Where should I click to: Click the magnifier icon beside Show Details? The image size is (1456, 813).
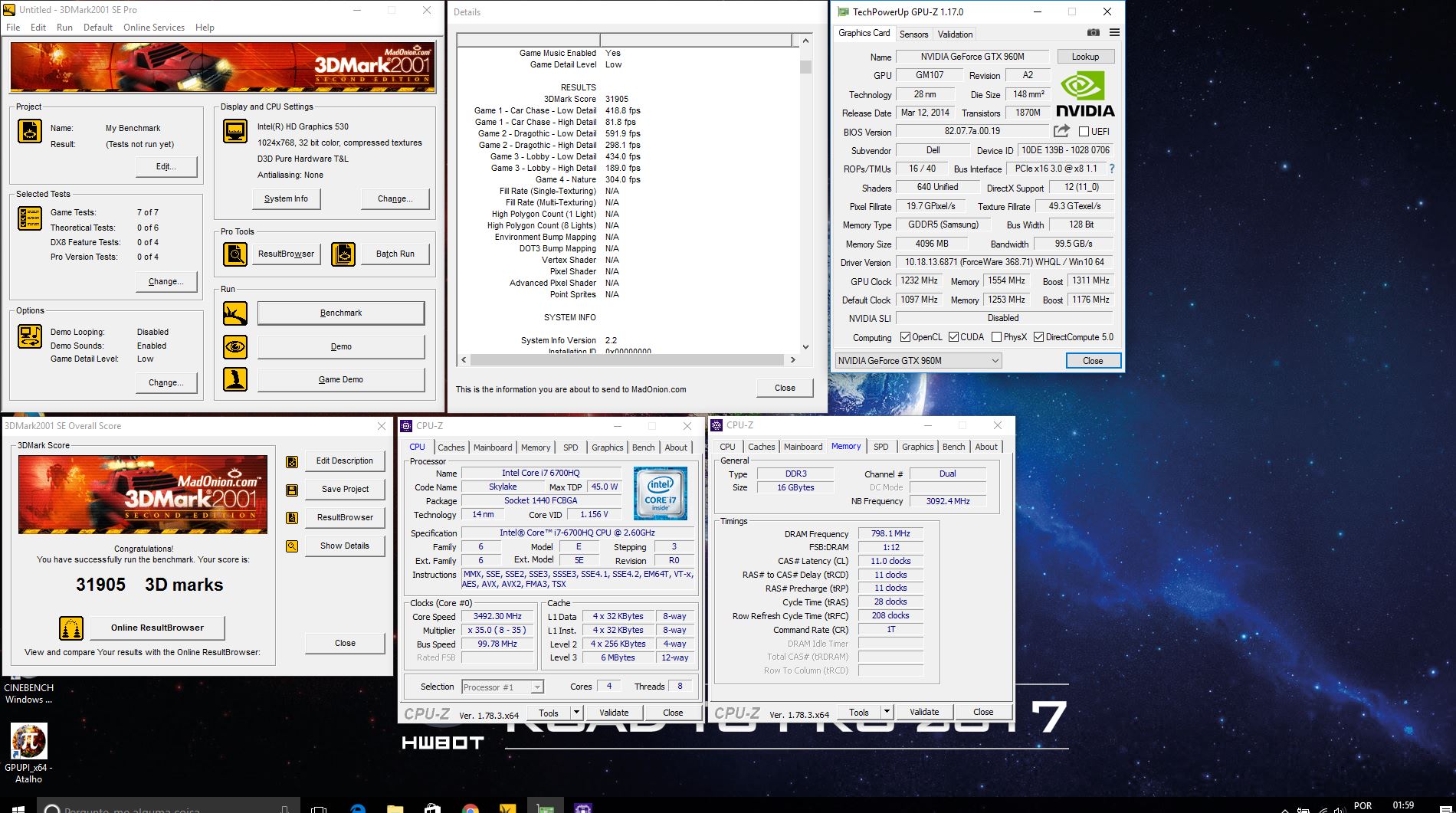pyautogui.click(x=292, y=546)
